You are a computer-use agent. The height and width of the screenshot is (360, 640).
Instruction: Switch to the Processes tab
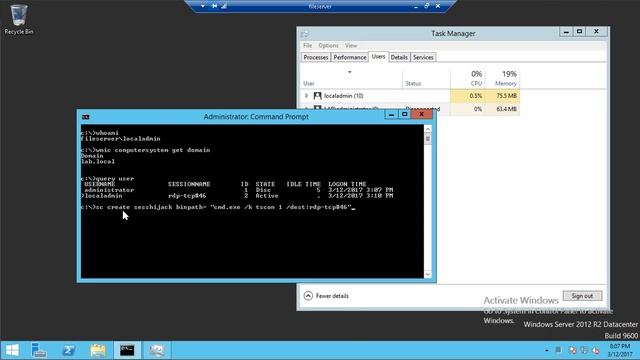click(316, 58)
